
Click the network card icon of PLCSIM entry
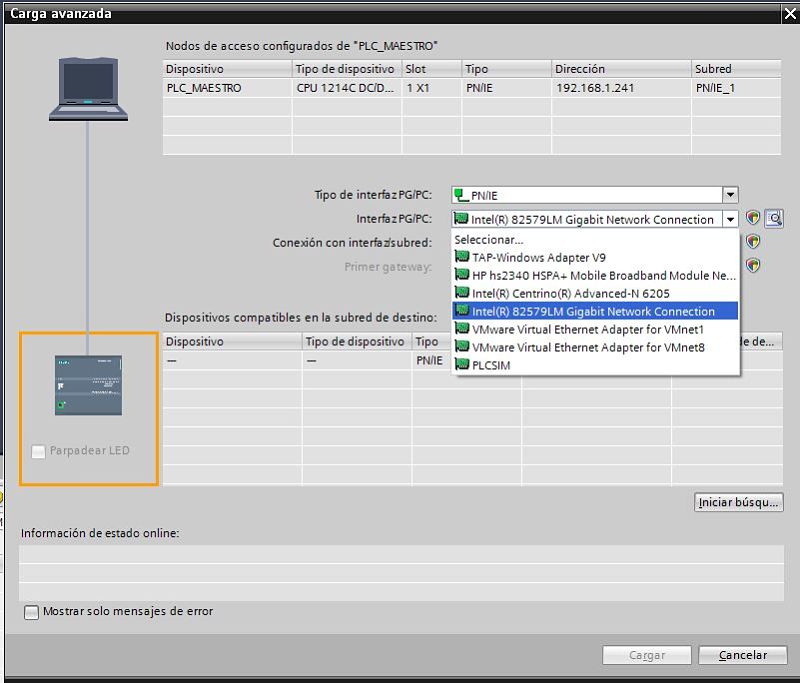[x=462, y=365]
